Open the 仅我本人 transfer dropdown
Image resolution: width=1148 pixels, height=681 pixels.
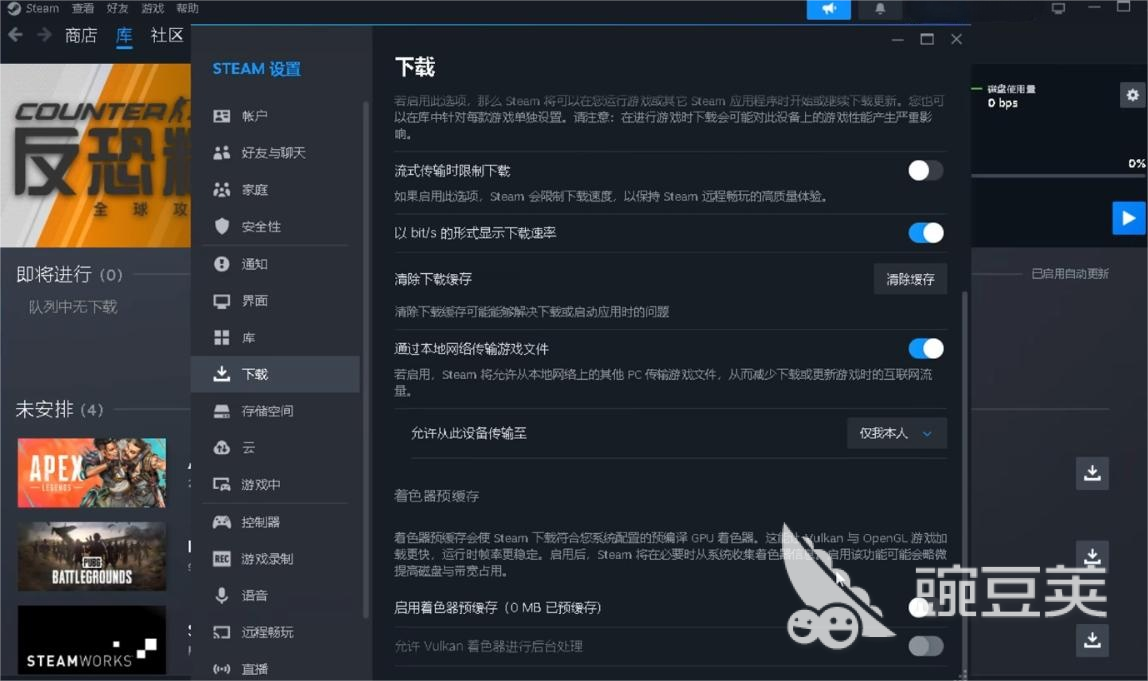(896, 433)
